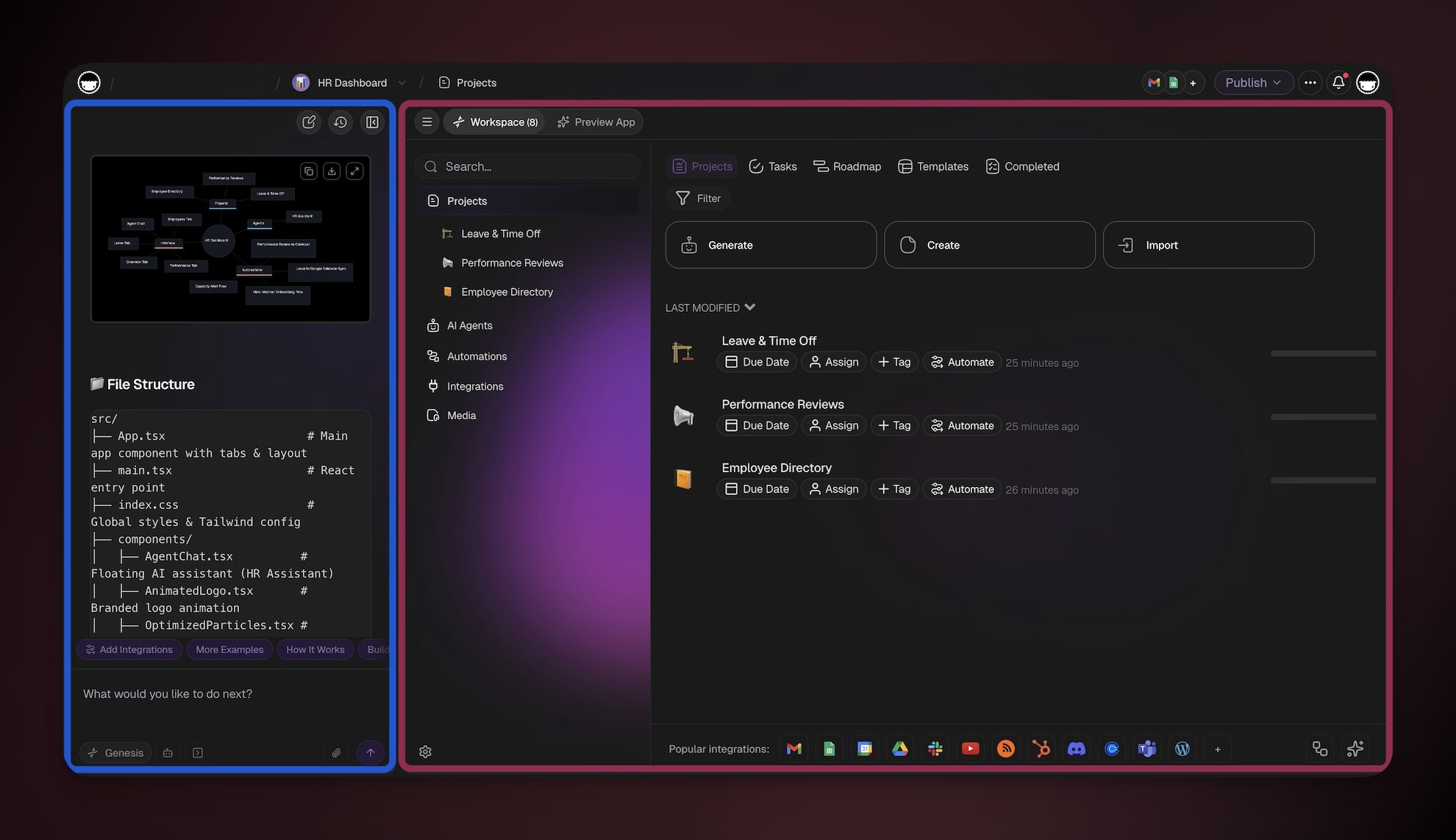Image resolution: width=1456 pixels, height=840 pixels.
Task: Click the Generate project button
Action: [x=770, y=245]
